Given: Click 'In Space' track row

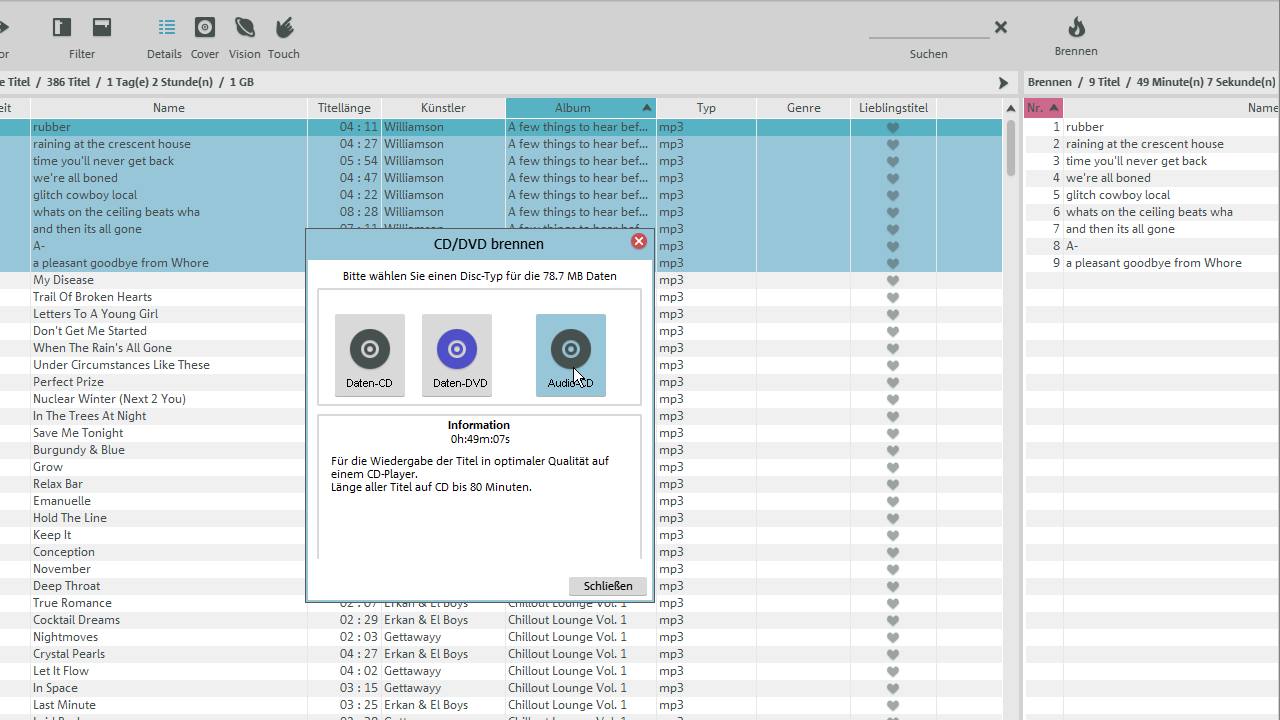Looking at the screenshot, I should [x=55, y=688].
